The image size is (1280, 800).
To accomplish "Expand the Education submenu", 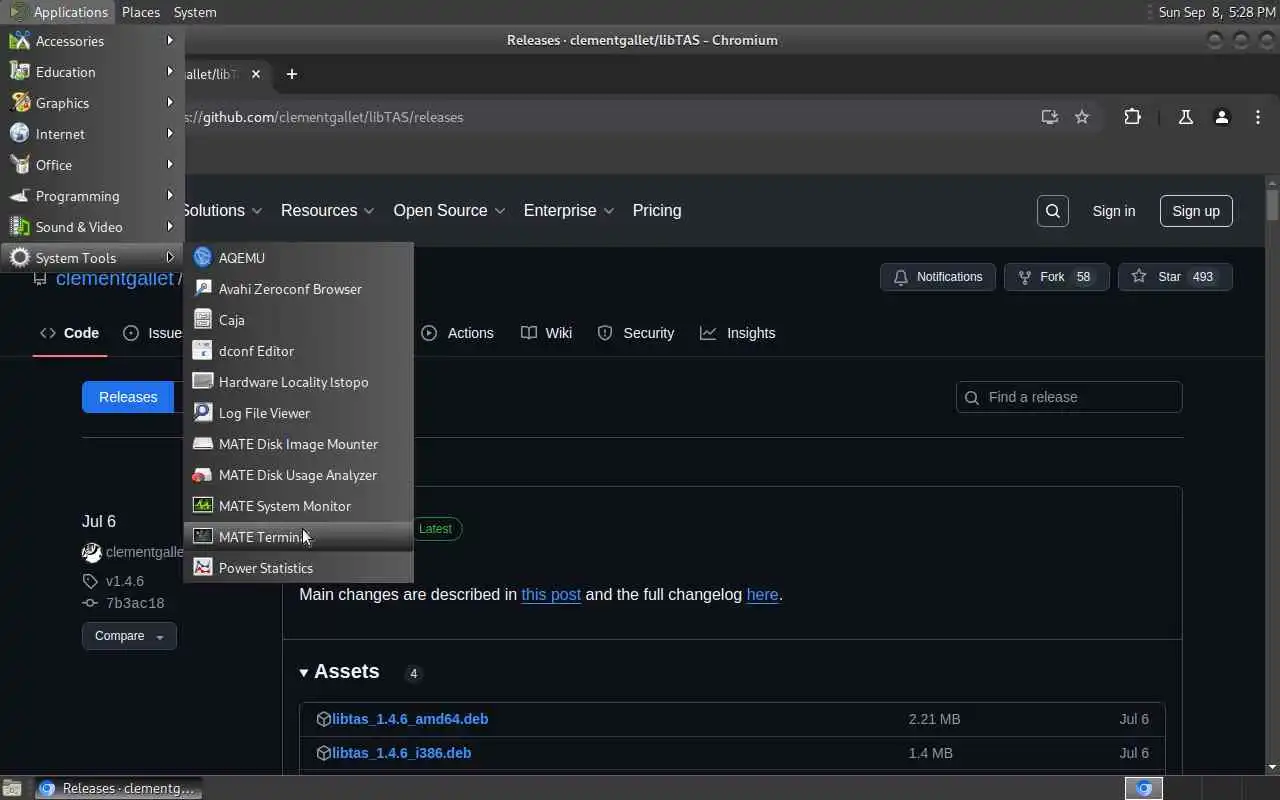I will (92, 72).
